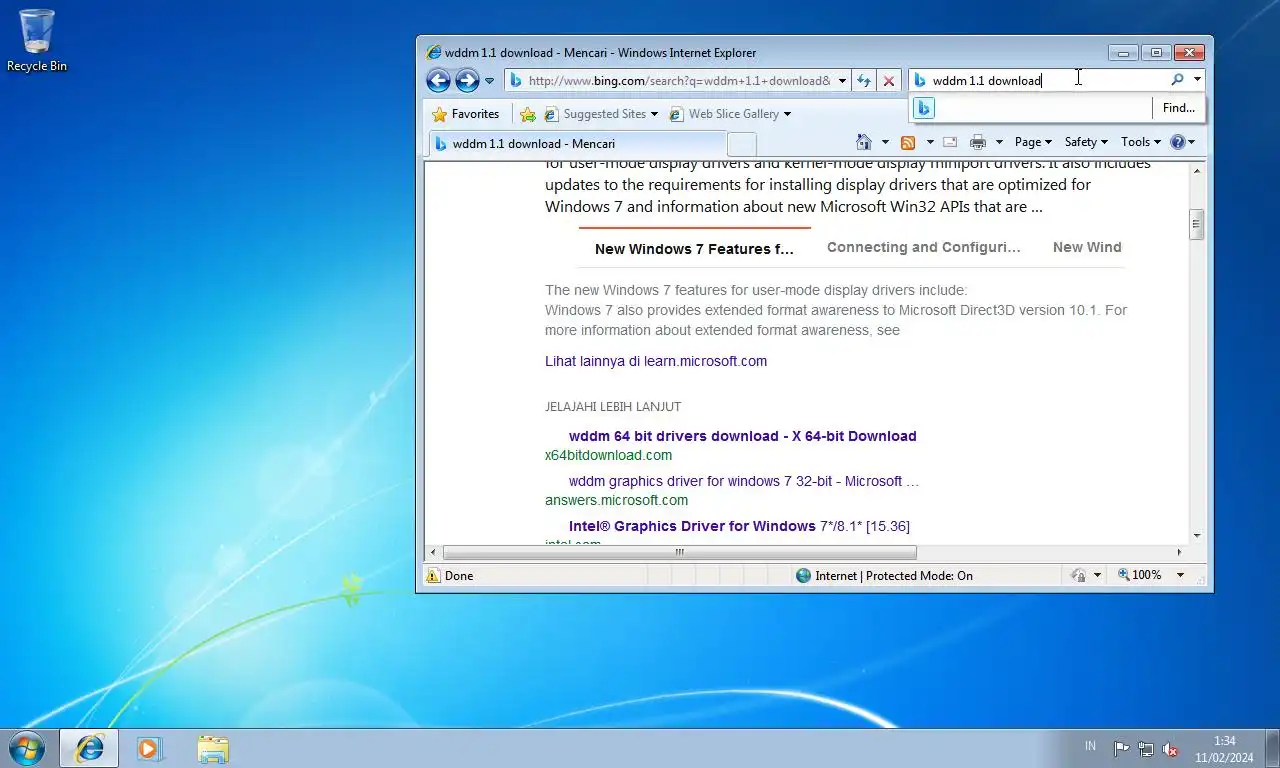Click the Internet zone globe icon
1280x768 pixels.
tap(803, 575)
